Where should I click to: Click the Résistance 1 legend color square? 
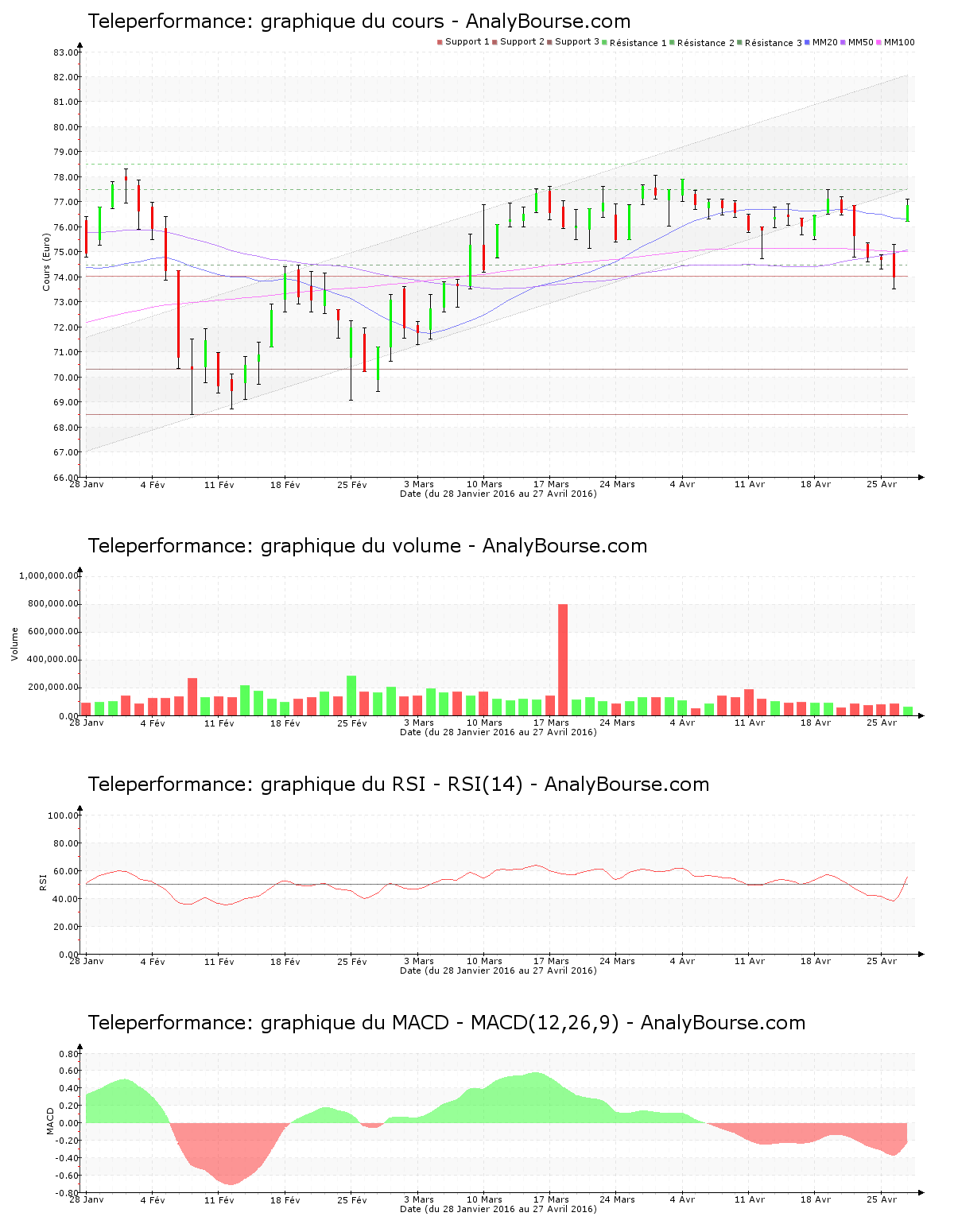point(604,42)
